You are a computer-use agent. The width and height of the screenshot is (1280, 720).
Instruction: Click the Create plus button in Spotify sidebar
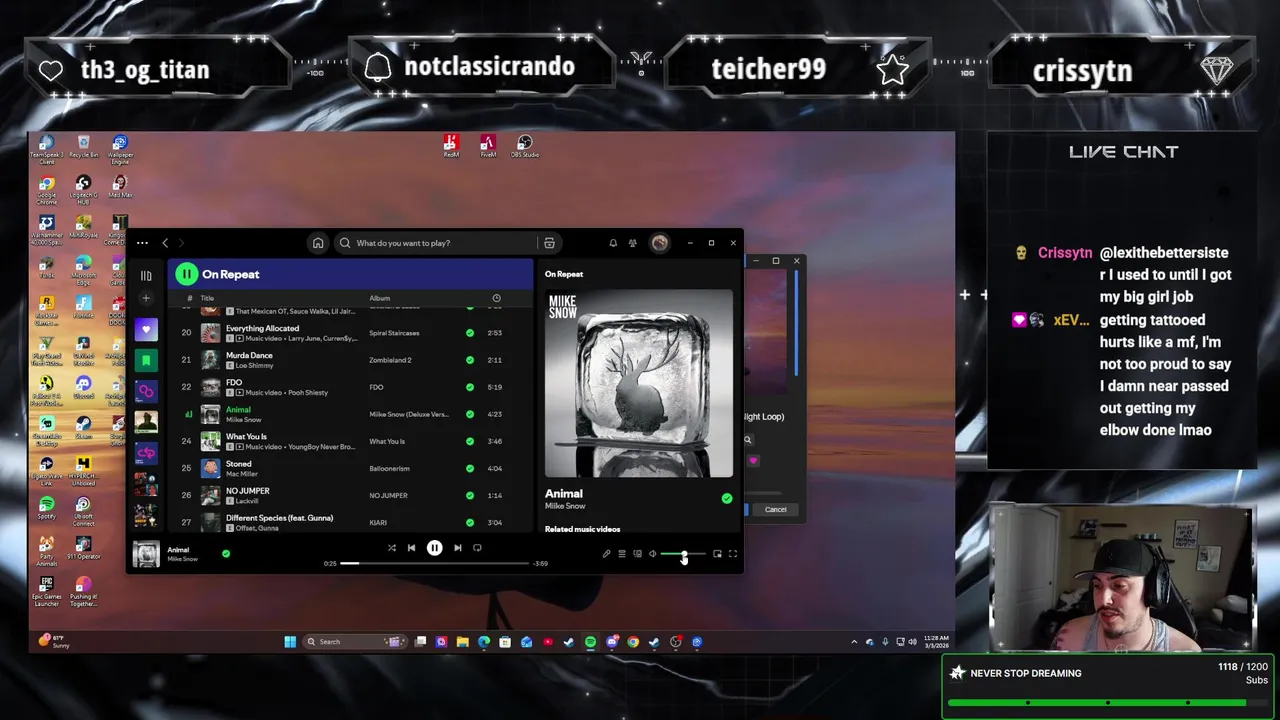point(146,298)
